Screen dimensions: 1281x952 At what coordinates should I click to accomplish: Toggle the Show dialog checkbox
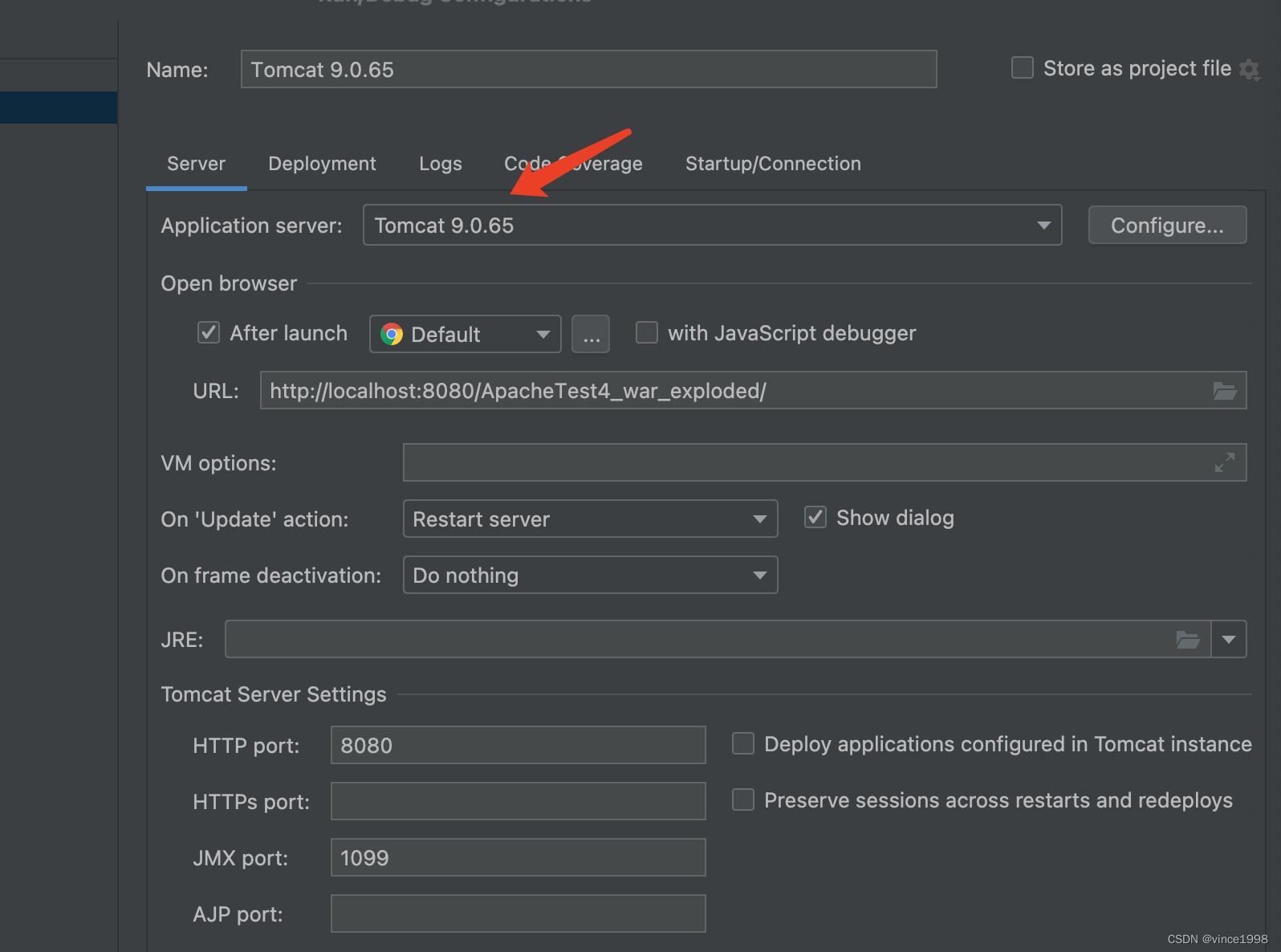tap(815, 517)
